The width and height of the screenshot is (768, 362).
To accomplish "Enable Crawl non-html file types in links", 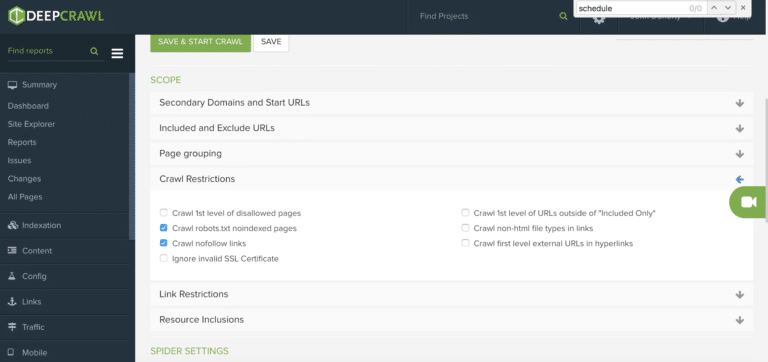I will point(465,228).
